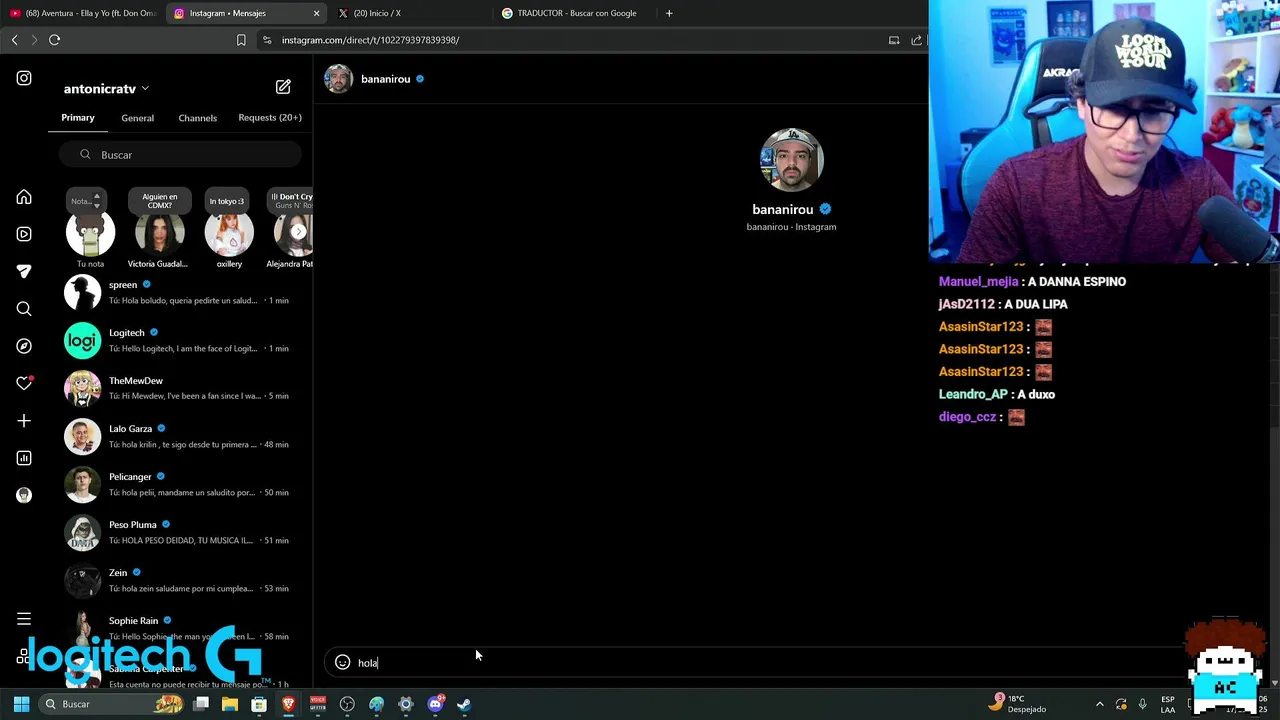Click the bookmark icon in address bar
This screenshot has height=720, width=1280.
241,40
